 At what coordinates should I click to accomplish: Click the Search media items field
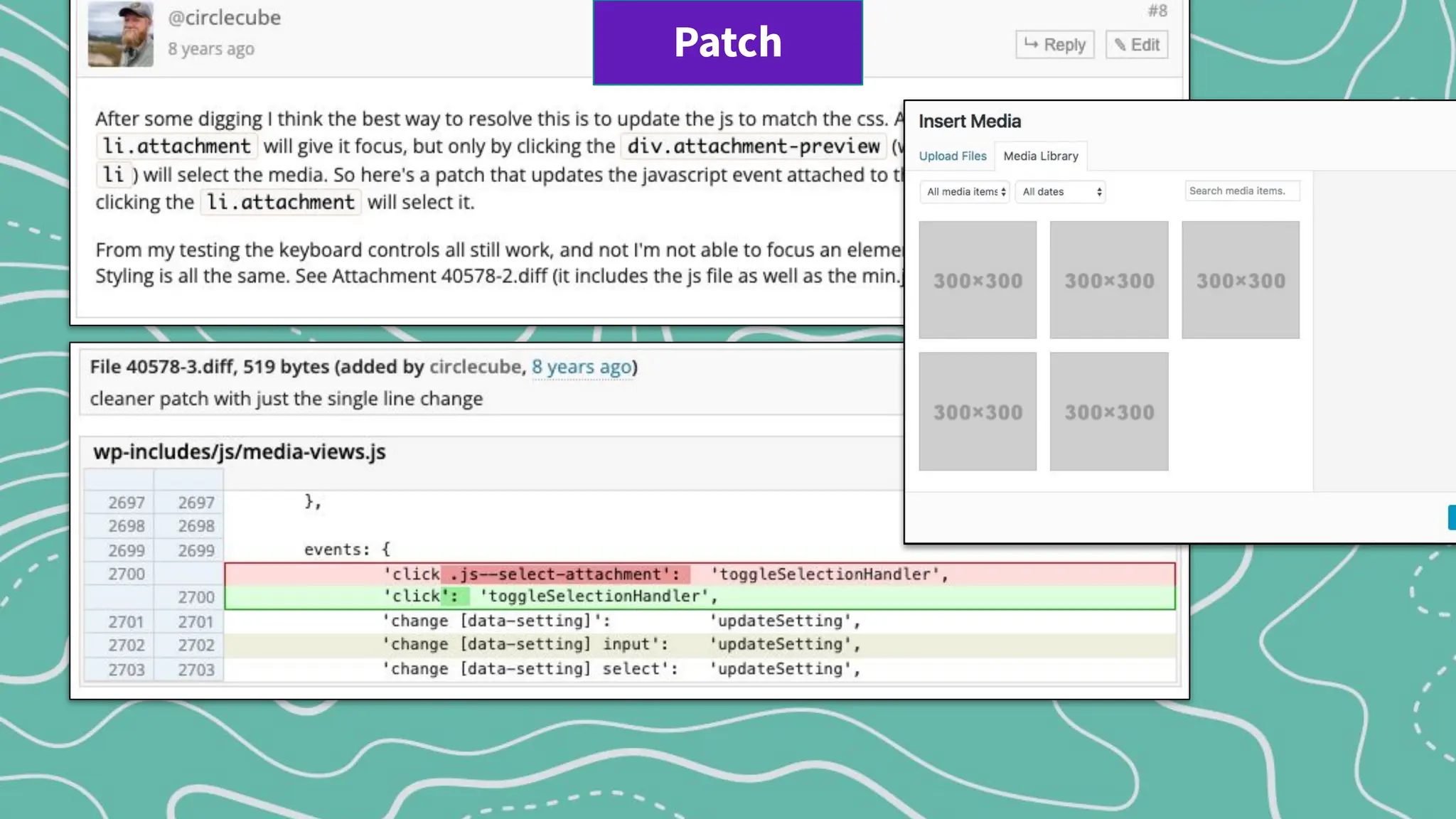[x=1241, y=191]
